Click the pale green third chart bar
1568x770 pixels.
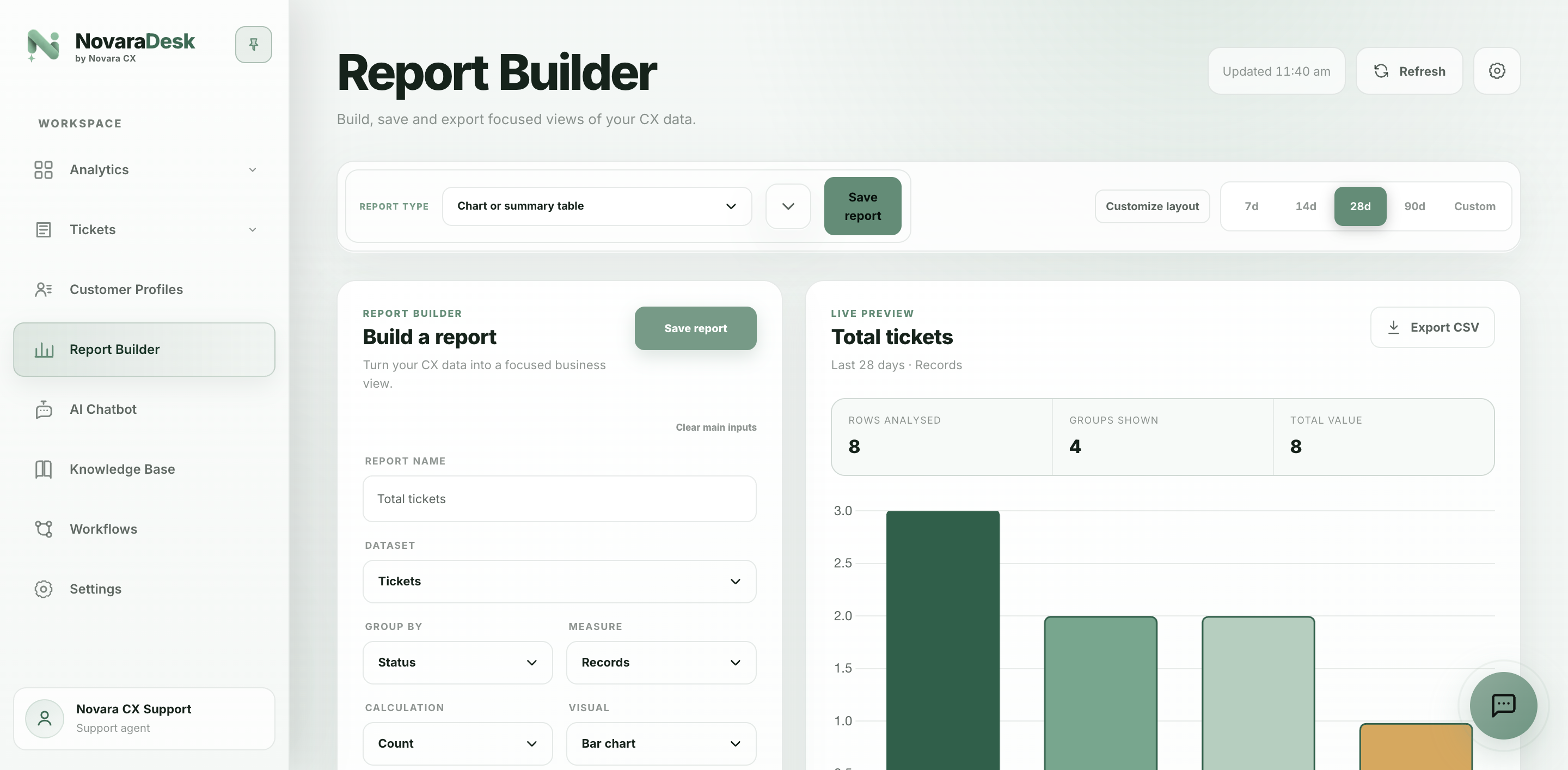point(1258,693)
